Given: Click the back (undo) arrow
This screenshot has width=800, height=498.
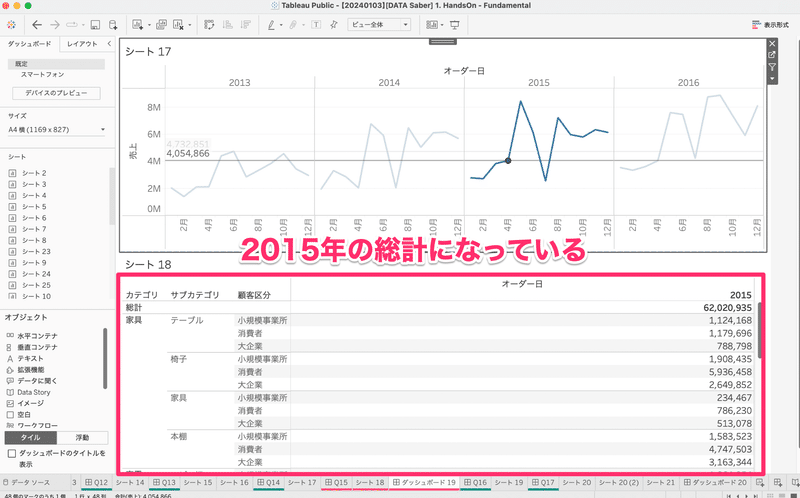Looking at the screenshot, I should (x=37, y=24).
